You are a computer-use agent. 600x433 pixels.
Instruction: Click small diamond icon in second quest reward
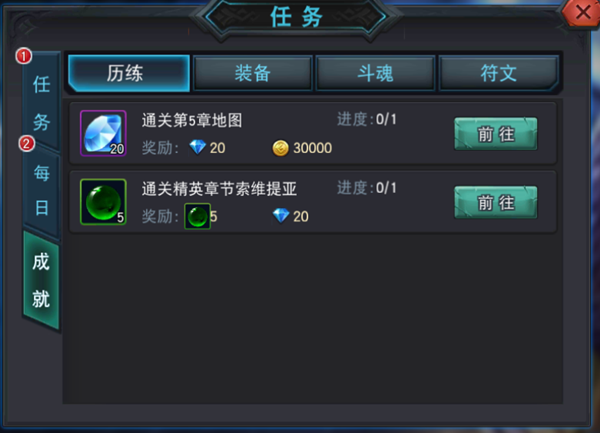click(281, 216)
